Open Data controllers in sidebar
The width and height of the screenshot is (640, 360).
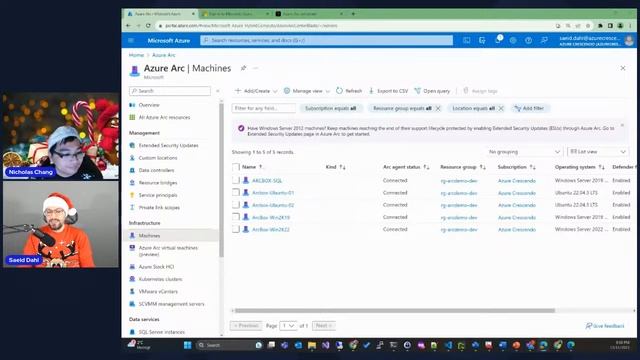tap(156, 170)
